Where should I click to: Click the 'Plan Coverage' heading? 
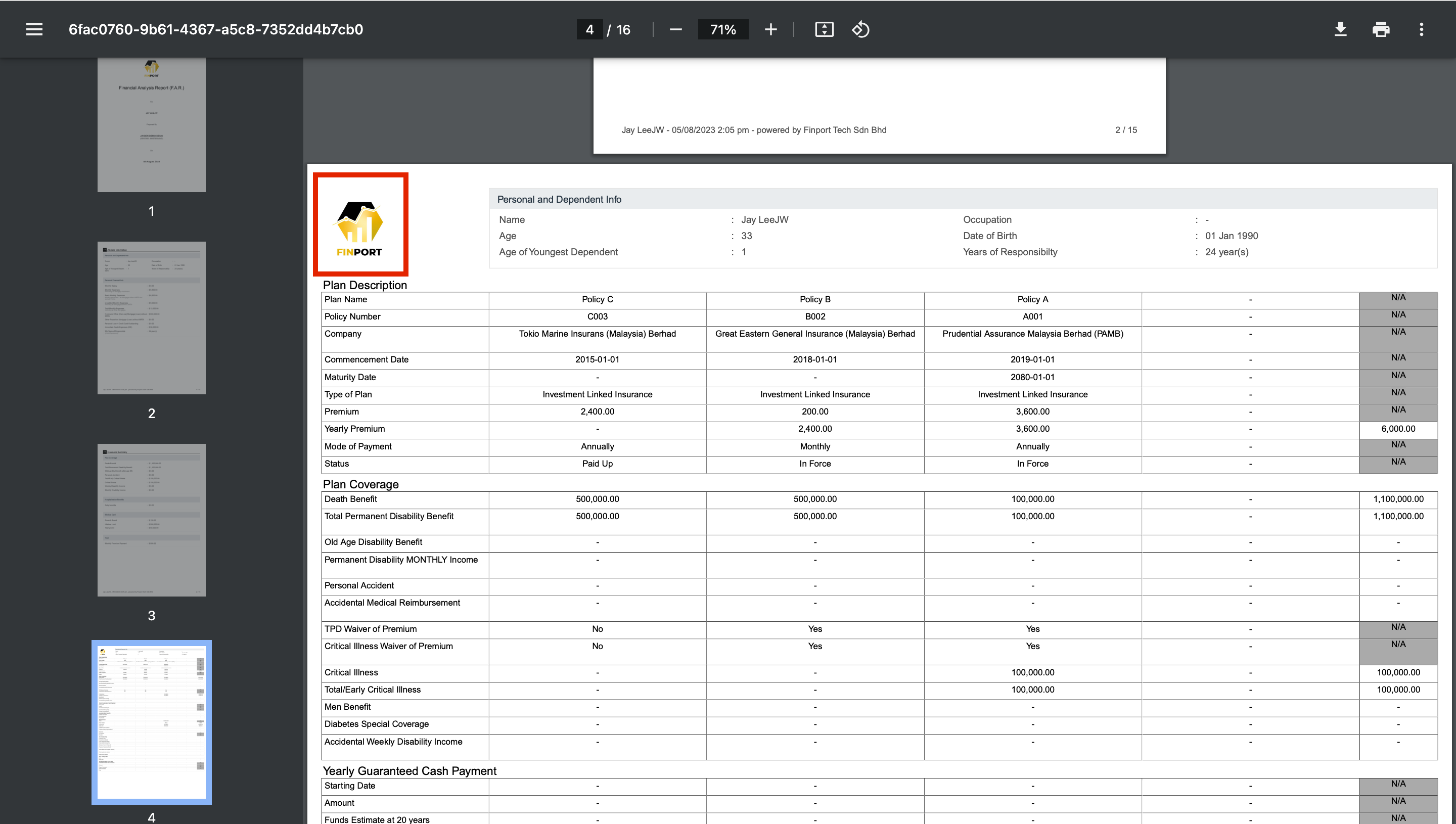click(x=361, y=484)
